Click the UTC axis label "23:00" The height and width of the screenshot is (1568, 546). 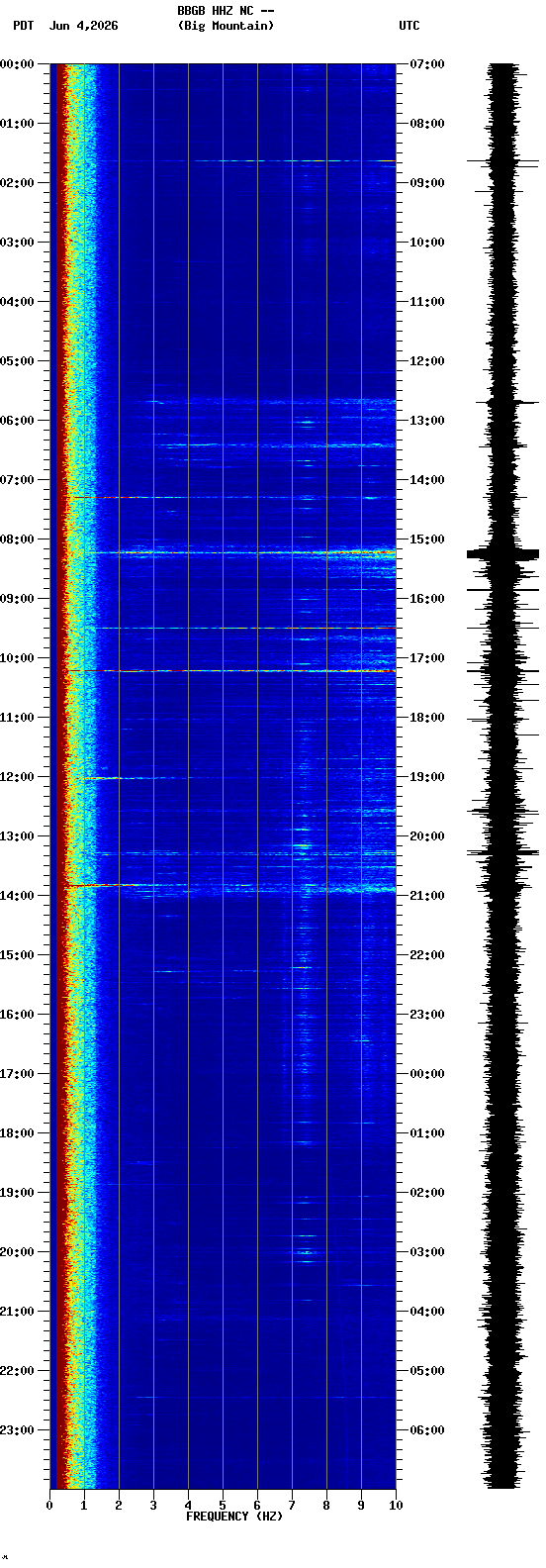pyautogui.click(x=426, y=1015)
